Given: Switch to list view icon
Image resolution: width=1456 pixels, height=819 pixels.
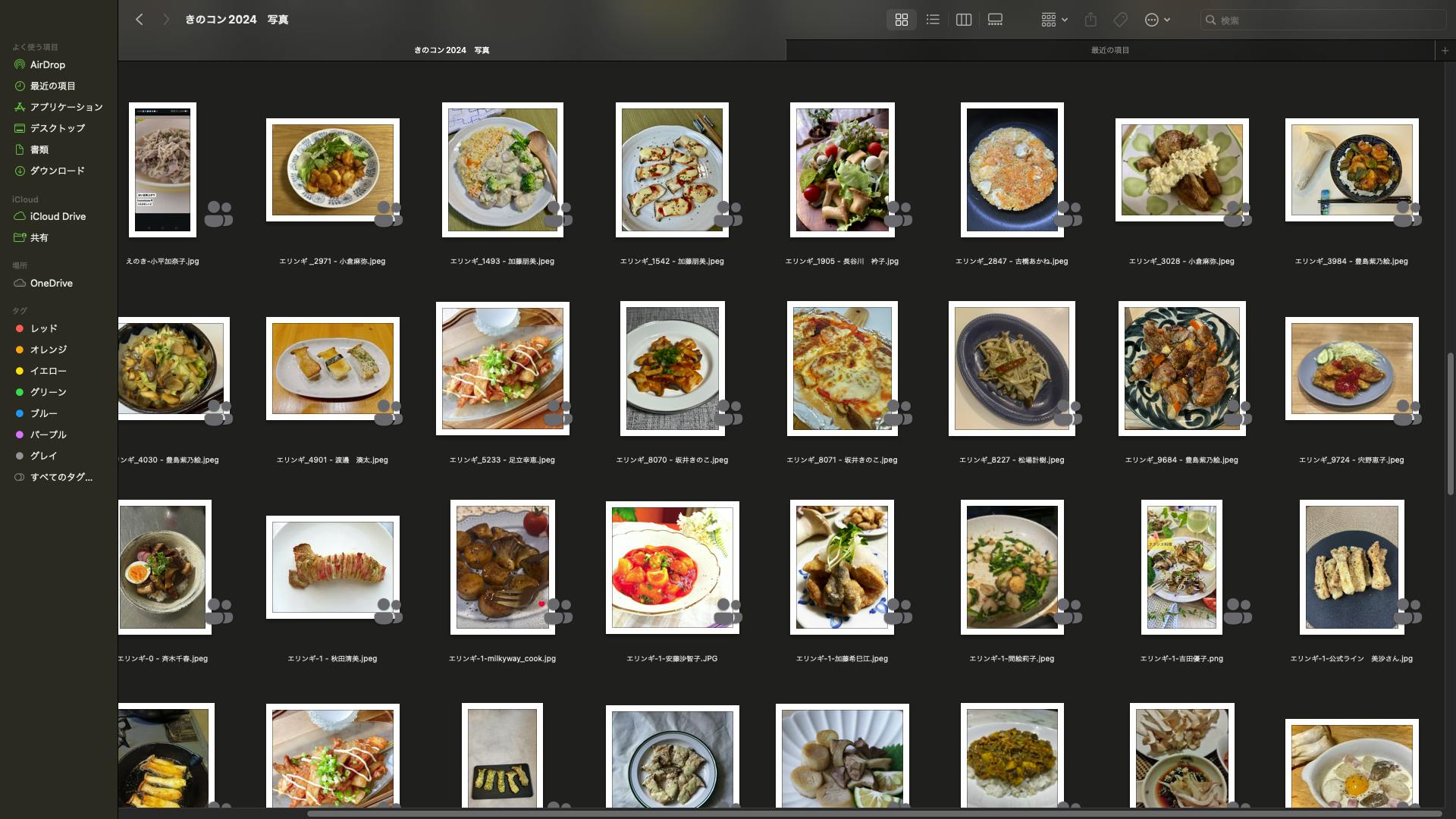Looking at the screenshot, I should point(933,20).
